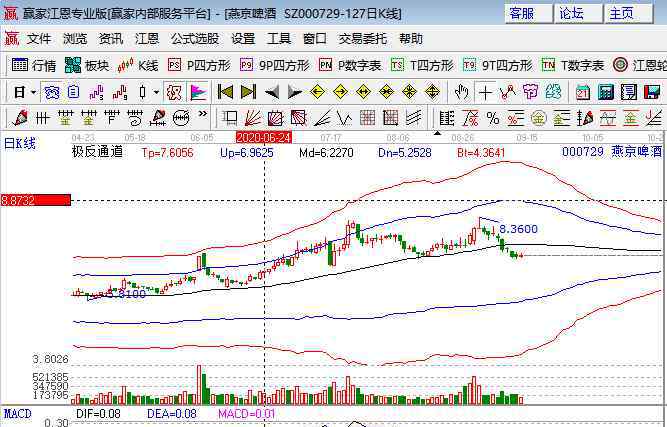Viewport: 667px width, 427px height.
Task: Select the red pencil drawing tool
Action: 20,118
